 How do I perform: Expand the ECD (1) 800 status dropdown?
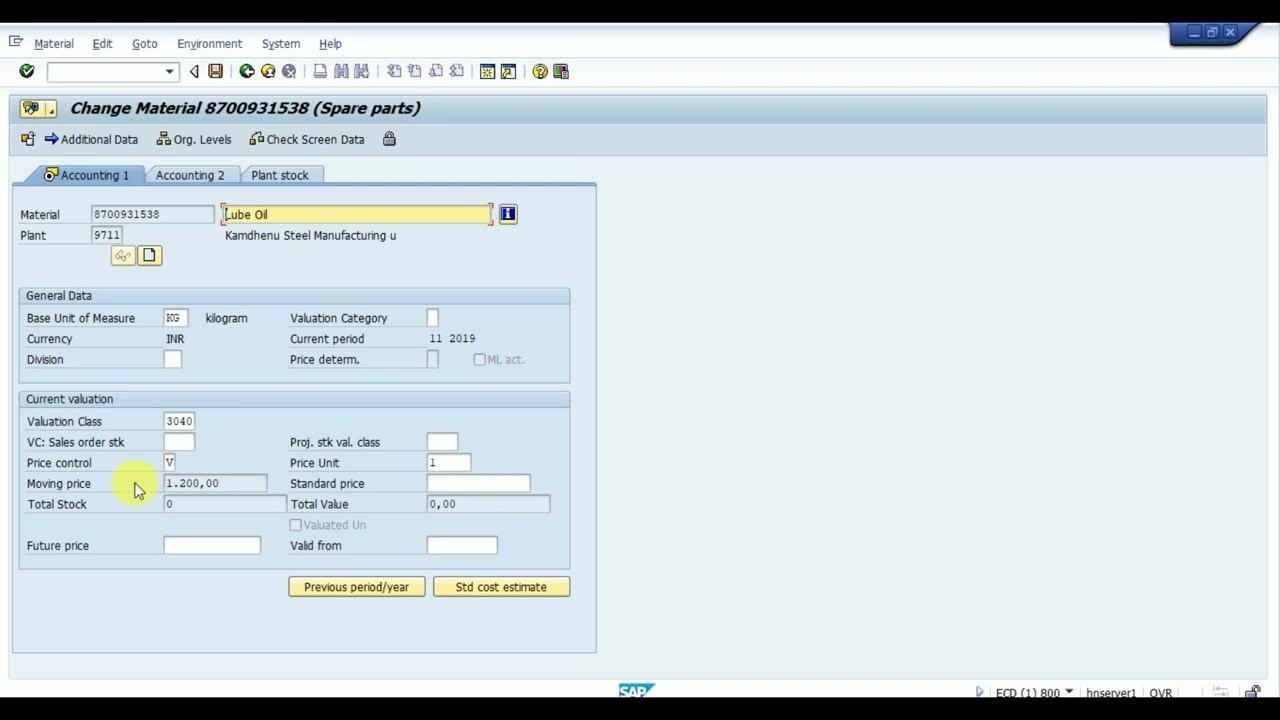click(1069, 692)
